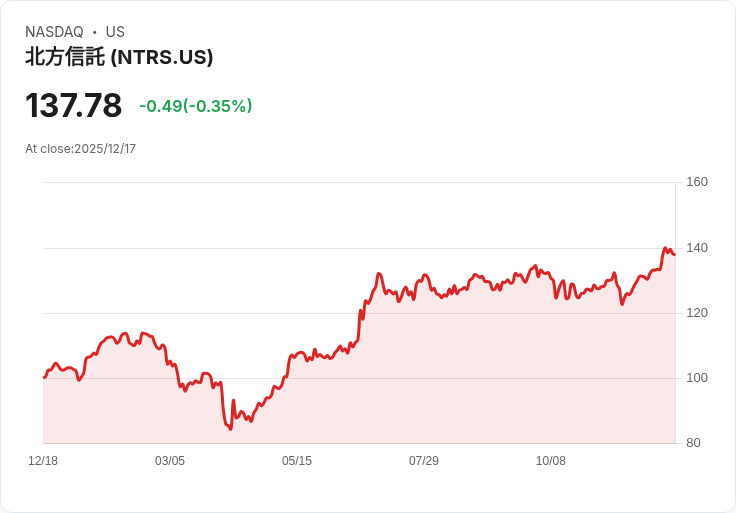
Task: Click the 160 y-axis label
Action: click(x=697, y=182)
